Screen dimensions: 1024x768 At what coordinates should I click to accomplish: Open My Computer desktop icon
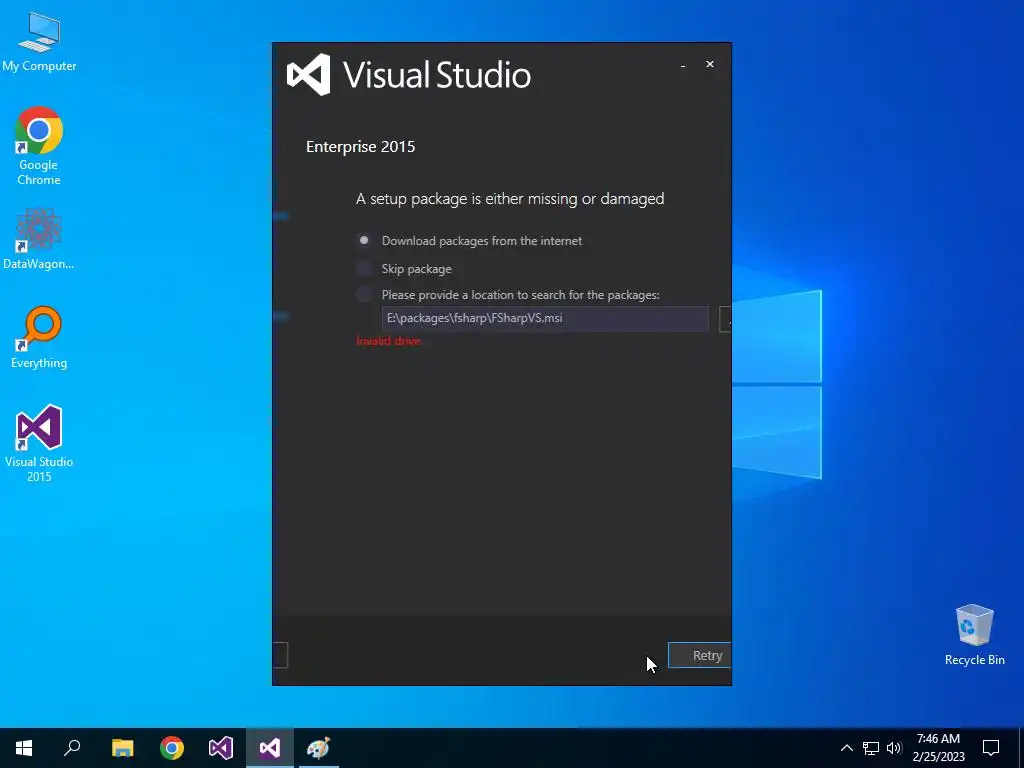click(39, 41)
